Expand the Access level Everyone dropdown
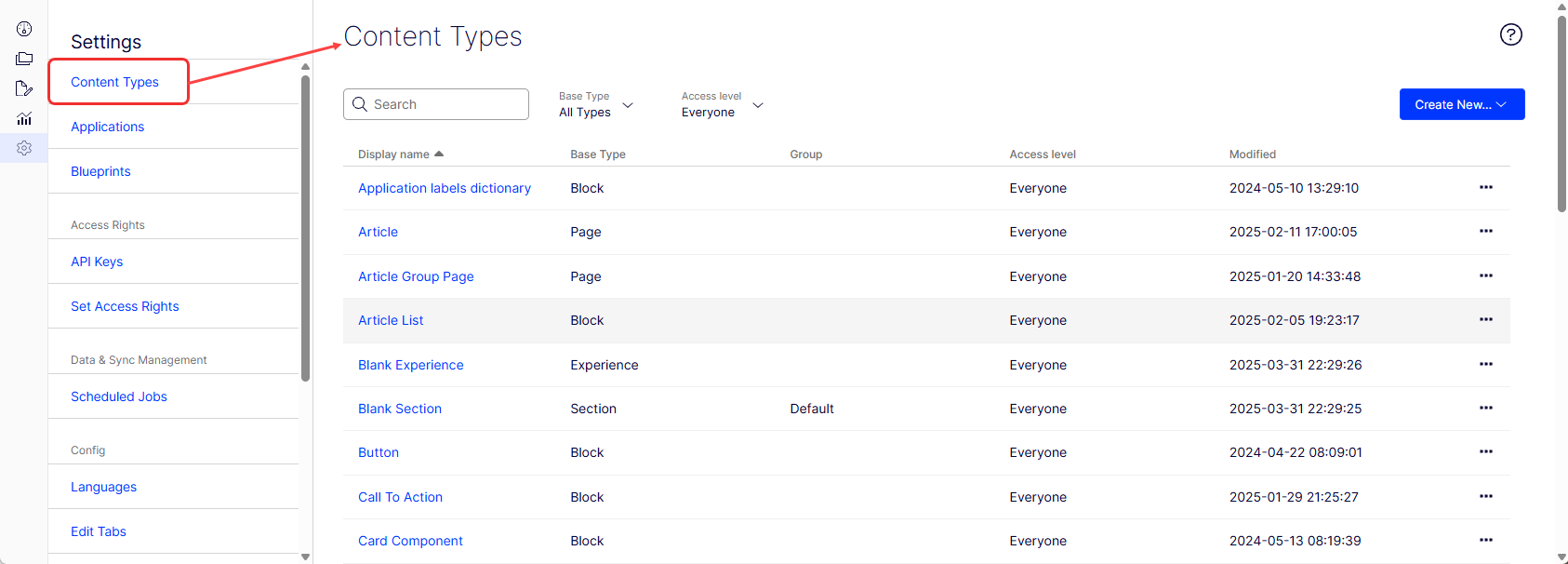Viewport: 1568px width, 564px height. (723, 104)
